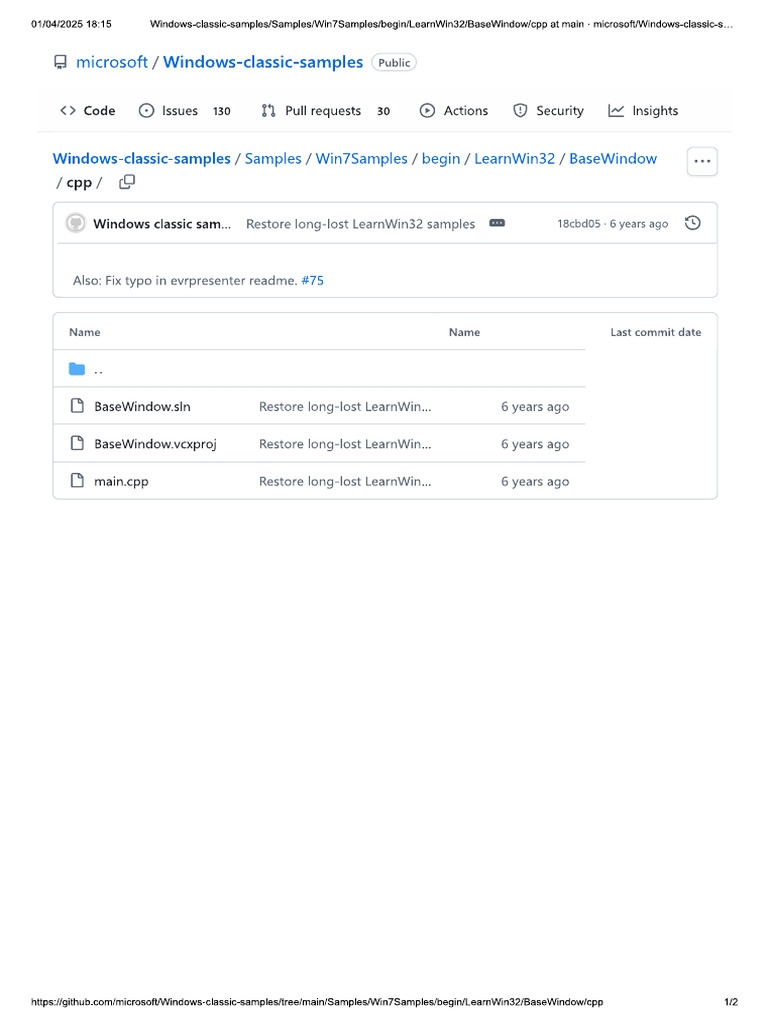768x1024 pixels.
Task: Click the repository icon beside microsoft
Action: [x=60, y=62]
